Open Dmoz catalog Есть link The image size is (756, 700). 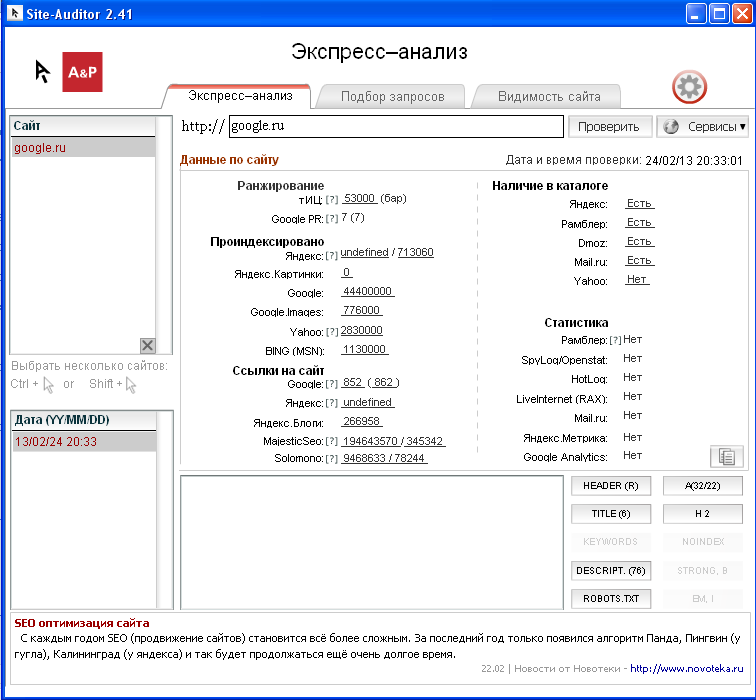(639, 241)
